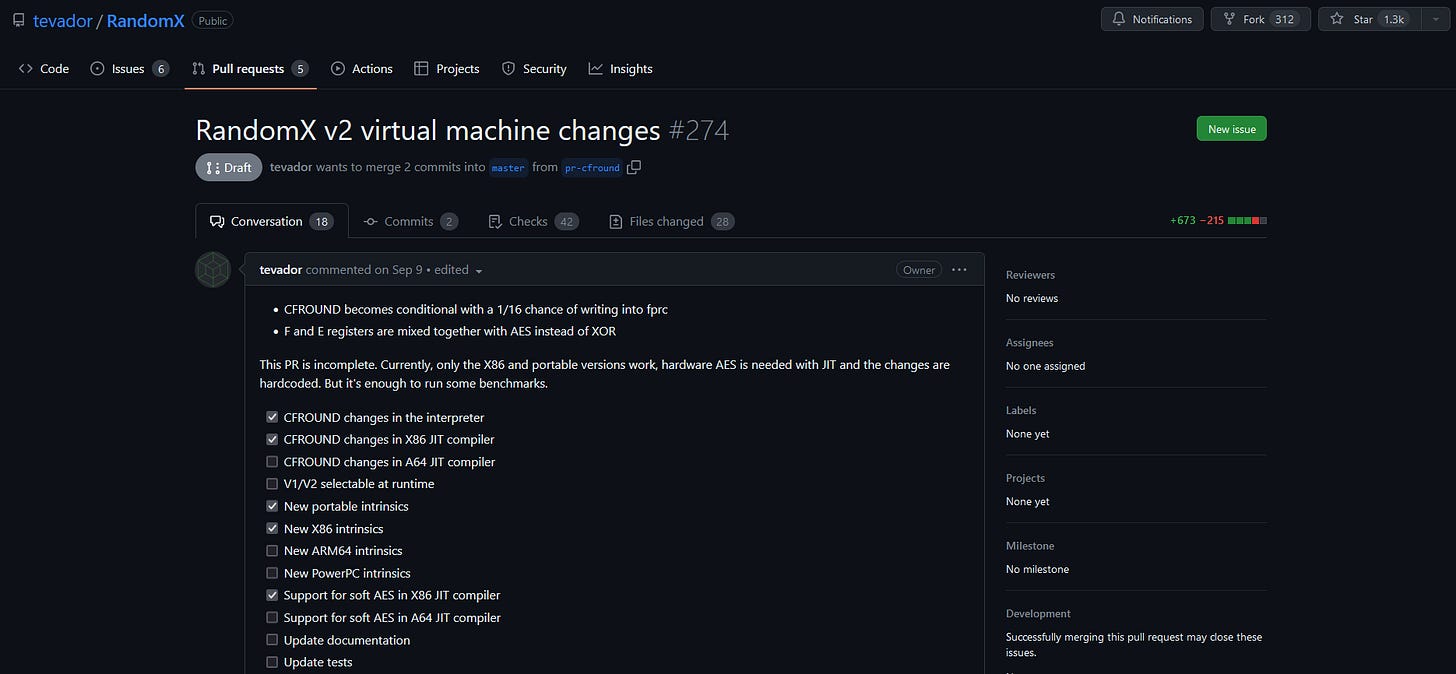The width and height of the screenshot is (1456, 674).
Task: Click the Assignees sidebar heading
Action: point(1029,343)
